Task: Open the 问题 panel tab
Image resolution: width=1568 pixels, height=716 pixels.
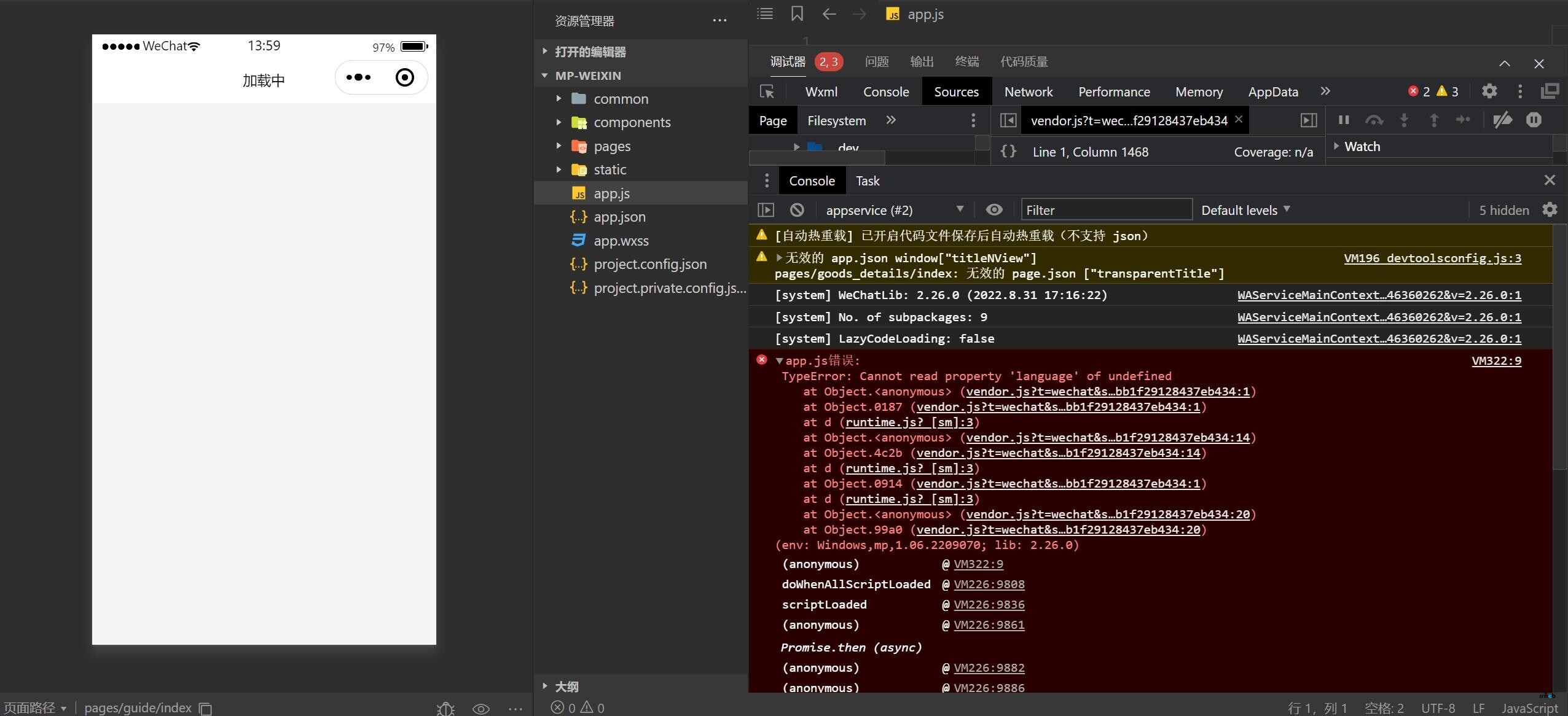Action: (x=877, y=61)
